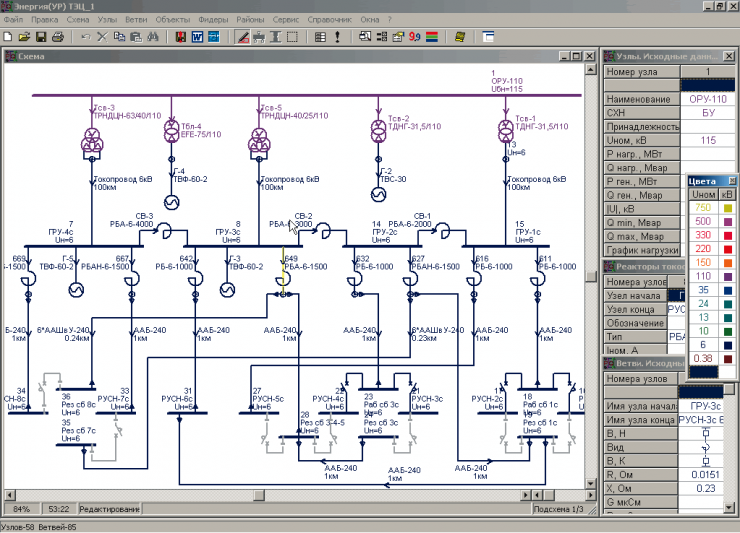Click the Подсхема 1/3 status indicator
The height and width of the screenshot is (533, 740).
[x=558, y=509]
